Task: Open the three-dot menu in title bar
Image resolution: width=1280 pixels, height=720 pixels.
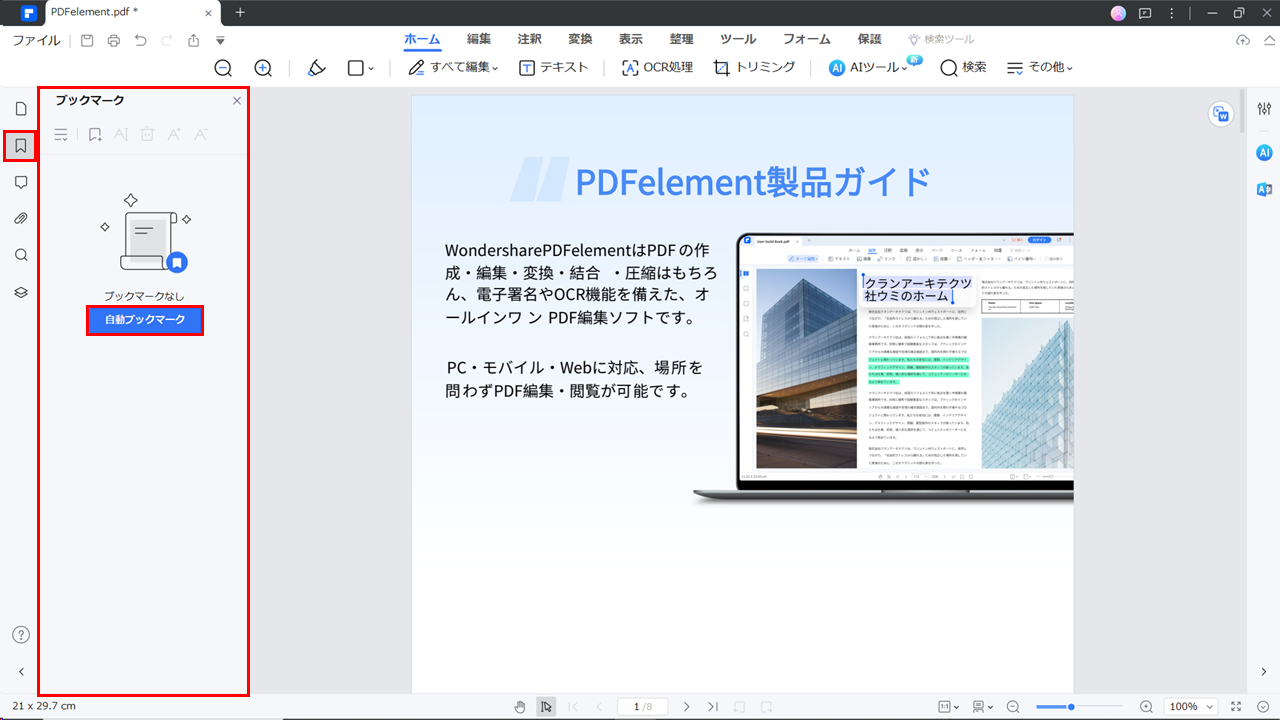Action: 1171,13
